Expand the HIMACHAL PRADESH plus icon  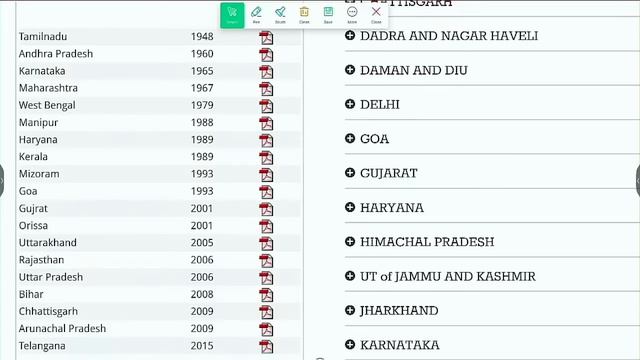[350, 241]
